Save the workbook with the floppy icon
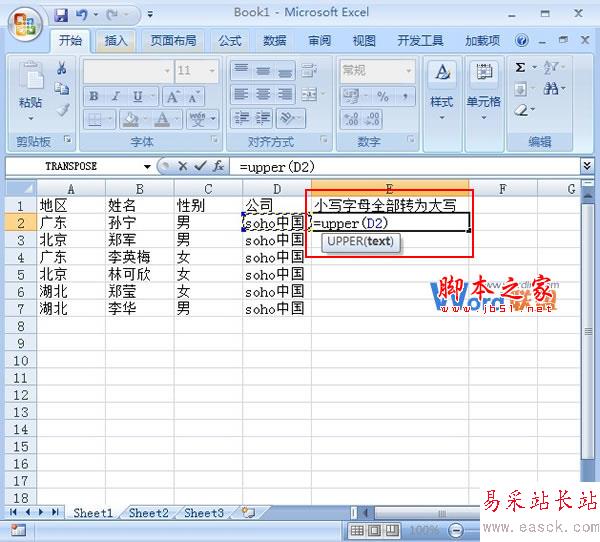600x542 pixels. [x=61, y=15]
